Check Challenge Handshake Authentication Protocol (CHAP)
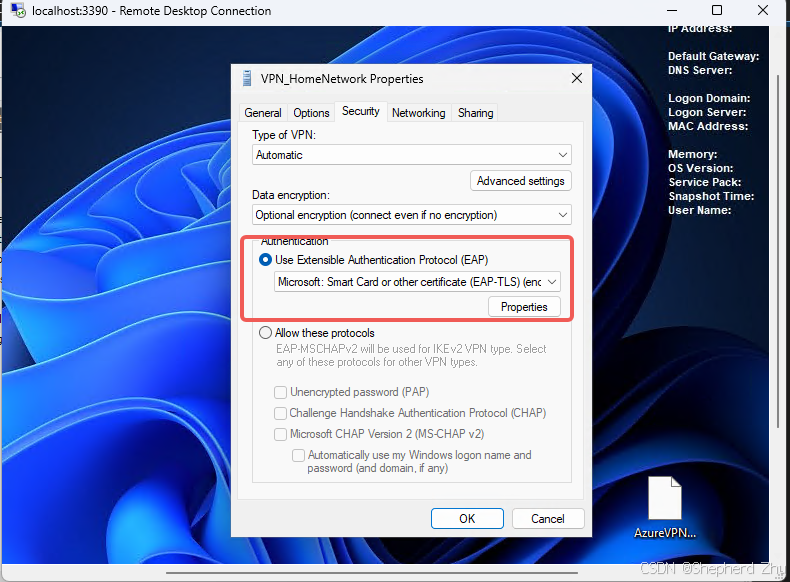The image size is (790, 582). 280,413
